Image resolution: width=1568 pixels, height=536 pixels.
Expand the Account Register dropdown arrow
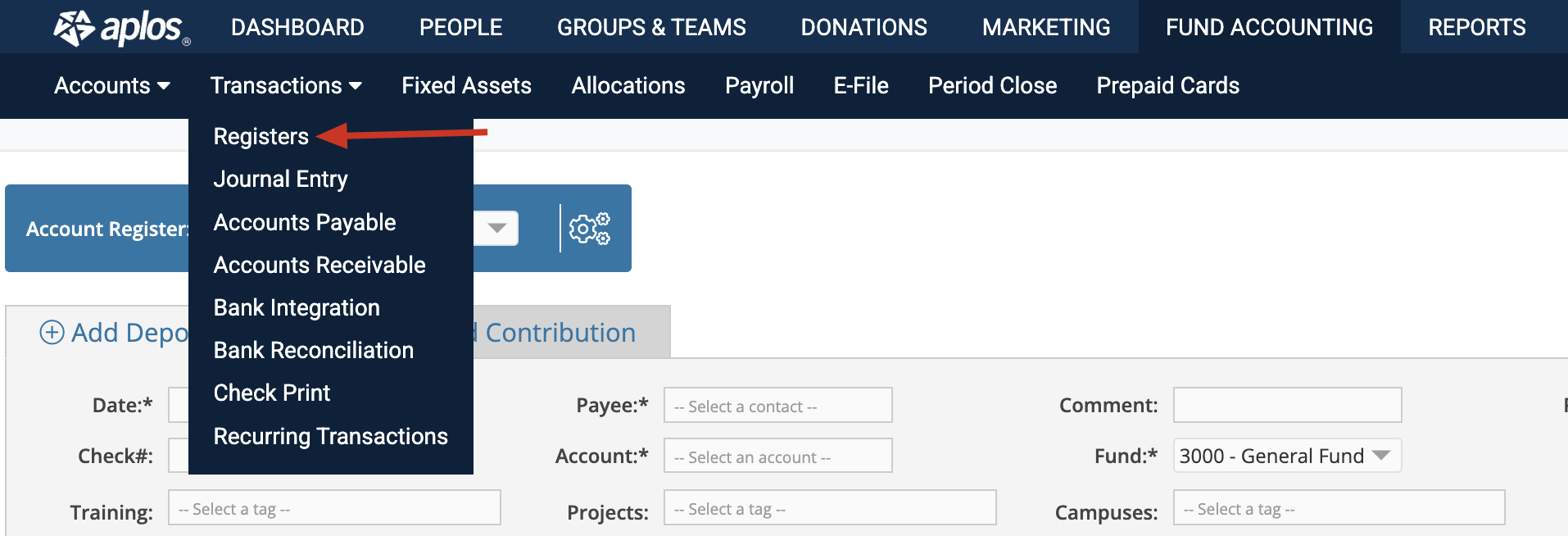click(496, 228)
